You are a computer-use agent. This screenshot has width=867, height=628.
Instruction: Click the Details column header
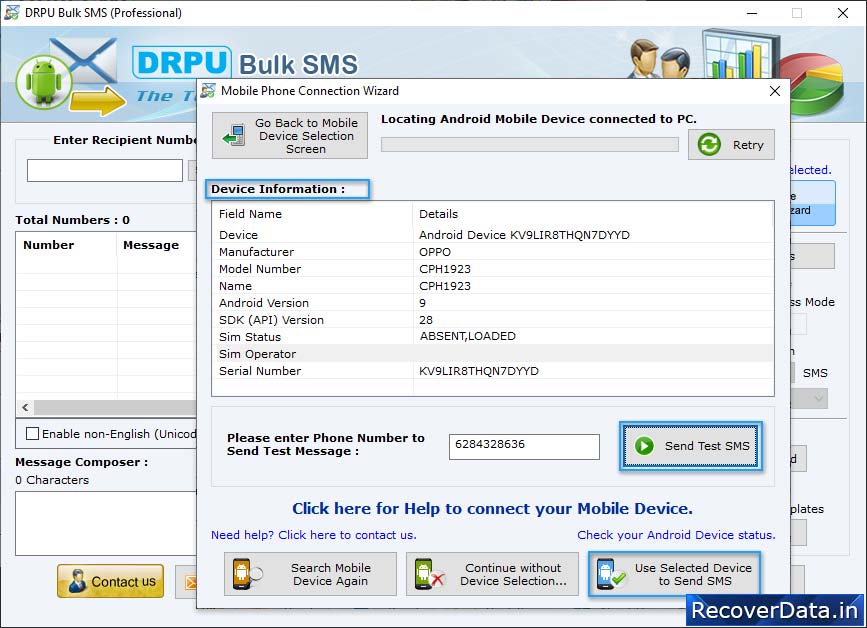(x=593, y=214)
